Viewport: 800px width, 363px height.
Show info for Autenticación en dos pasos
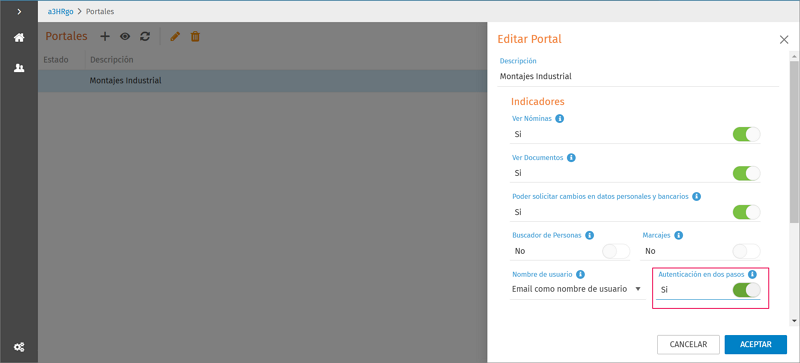pos(752,274)
